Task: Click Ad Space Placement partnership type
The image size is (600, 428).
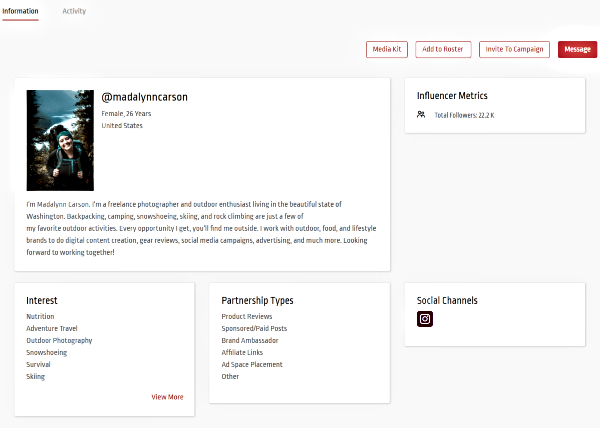Action: (x=252, y=365)
